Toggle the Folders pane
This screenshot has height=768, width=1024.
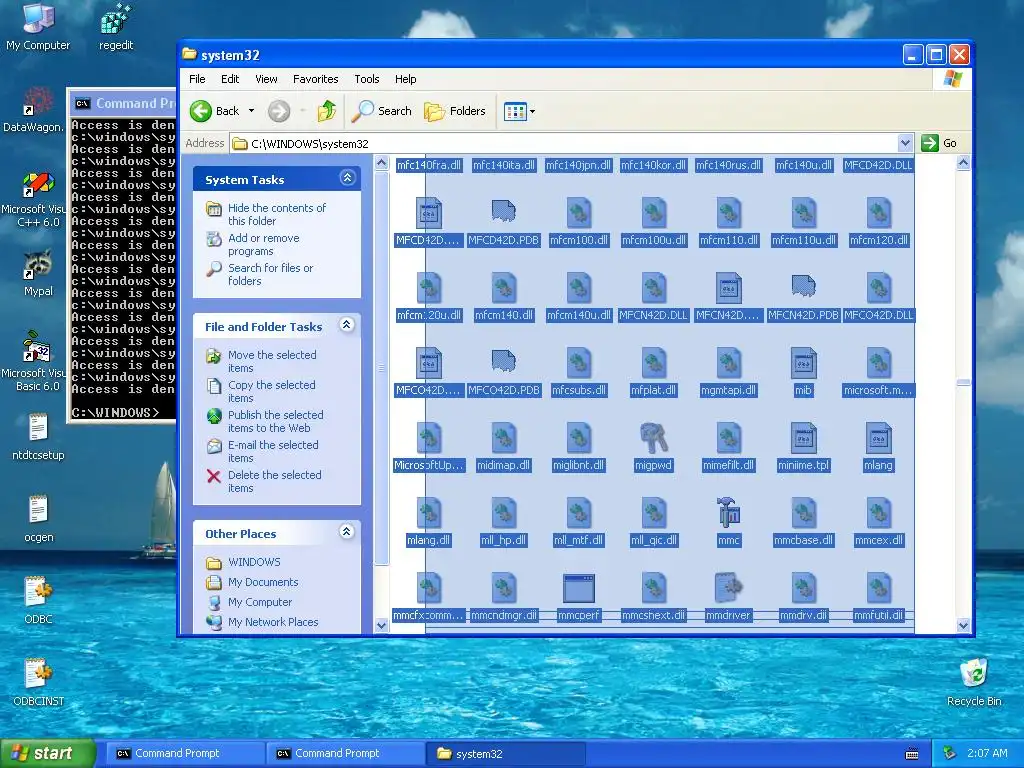(455, 111)
